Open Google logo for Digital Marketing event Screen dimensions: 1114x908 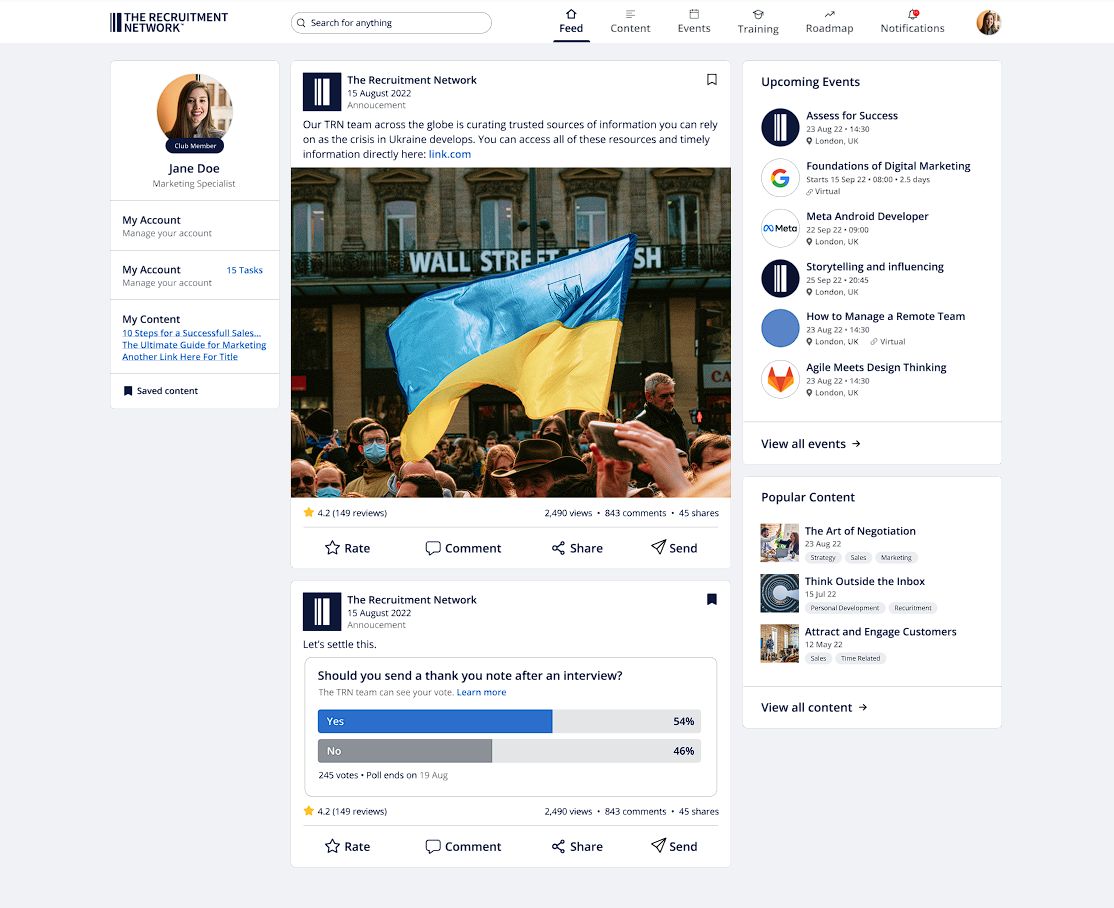(780, 178)
